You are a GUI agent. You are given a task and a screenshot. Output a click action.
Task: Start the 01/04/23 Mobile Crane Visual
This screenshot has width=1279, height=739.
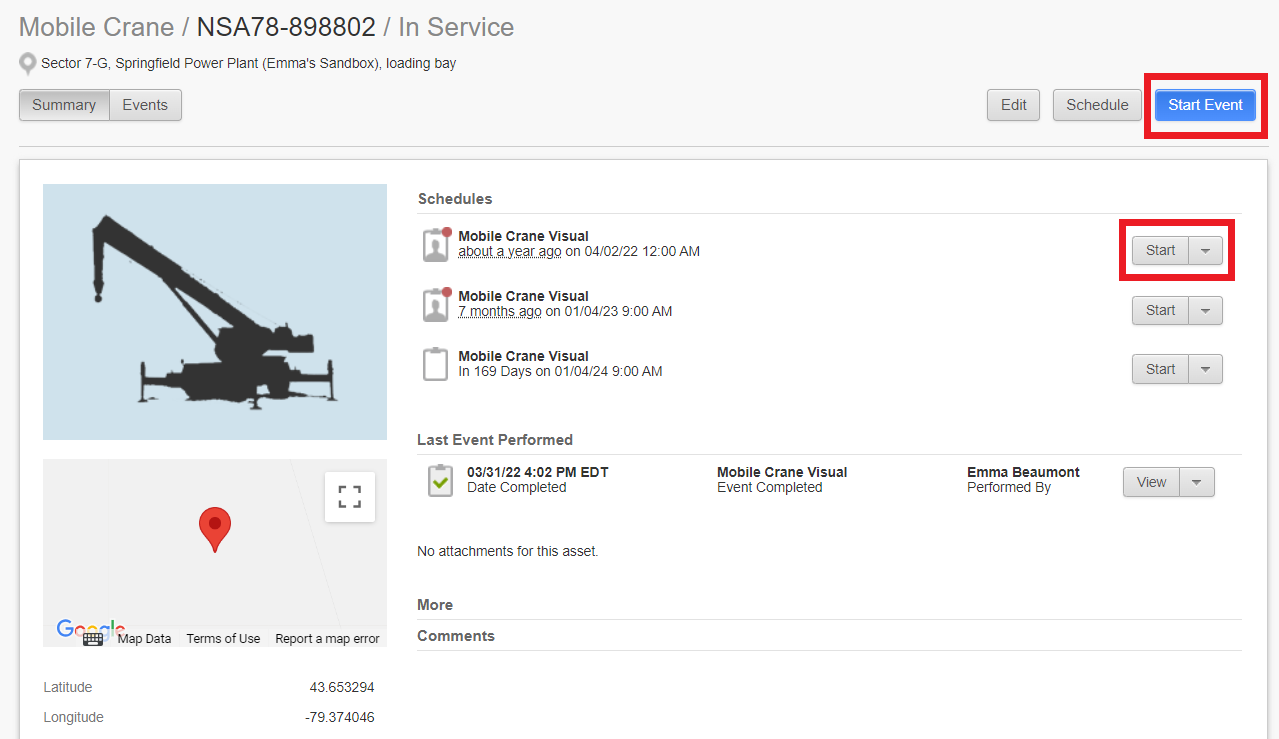click(x=1160, y=311)
